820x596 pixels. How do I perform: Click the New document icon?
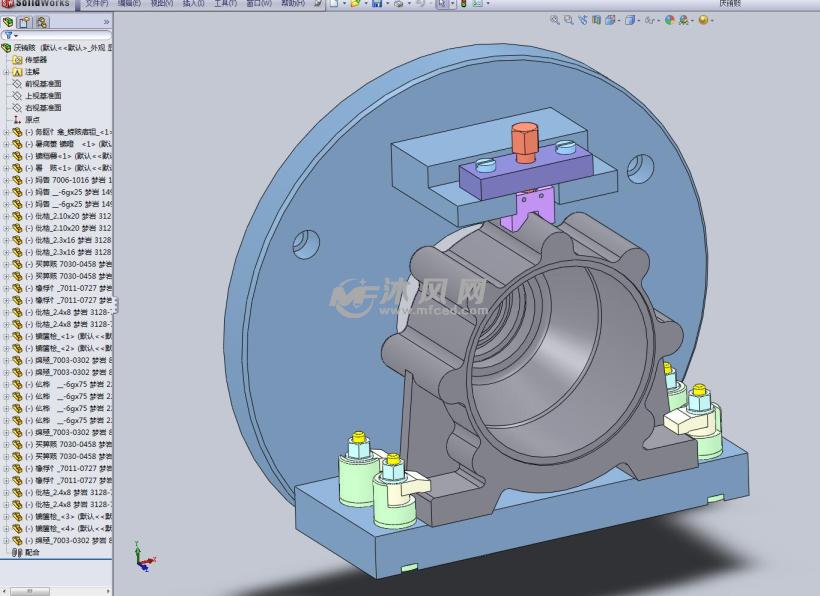tap(333, 4)
